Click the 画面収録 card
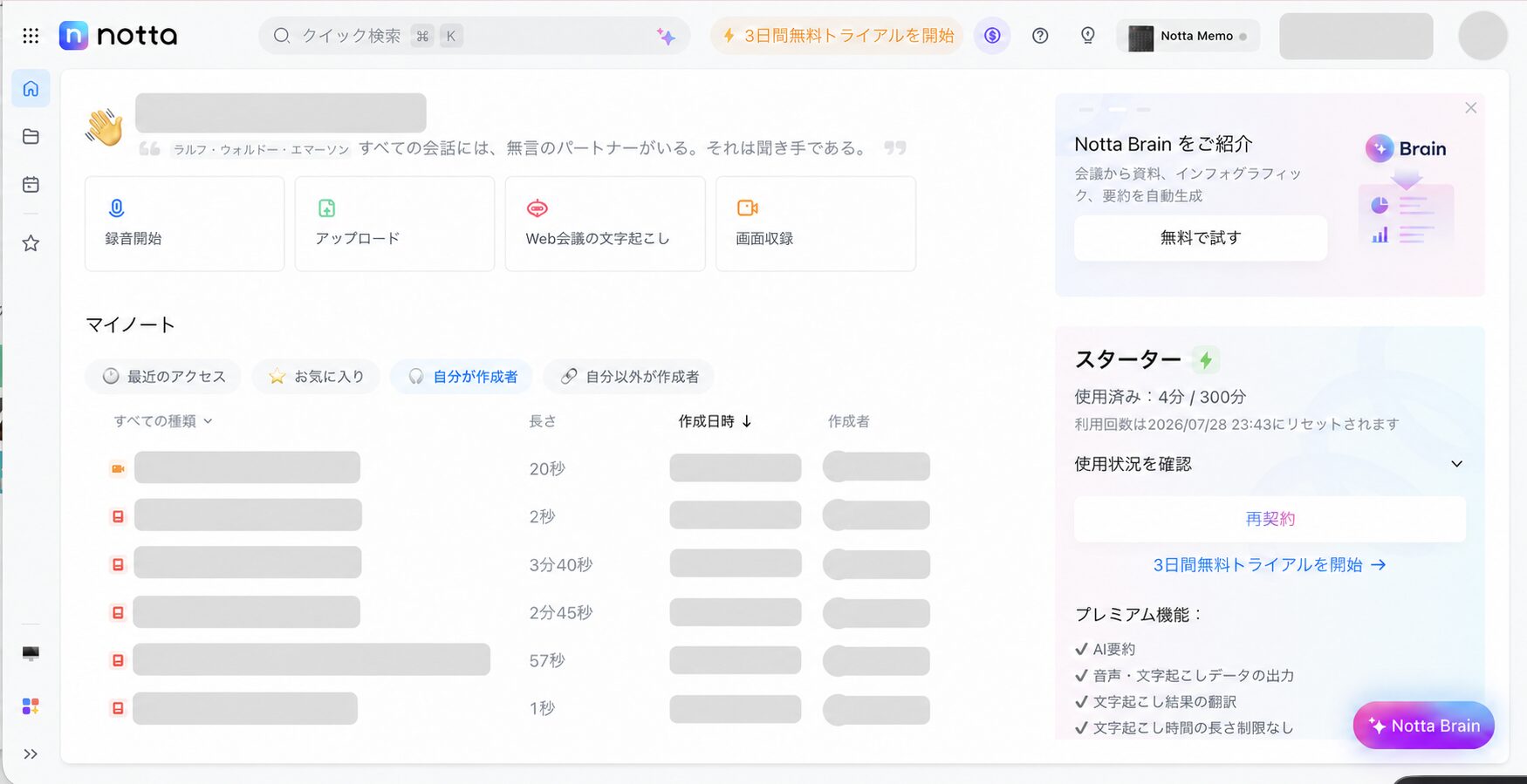Viewport: 1527px width, 784px height. pos(816,224)
